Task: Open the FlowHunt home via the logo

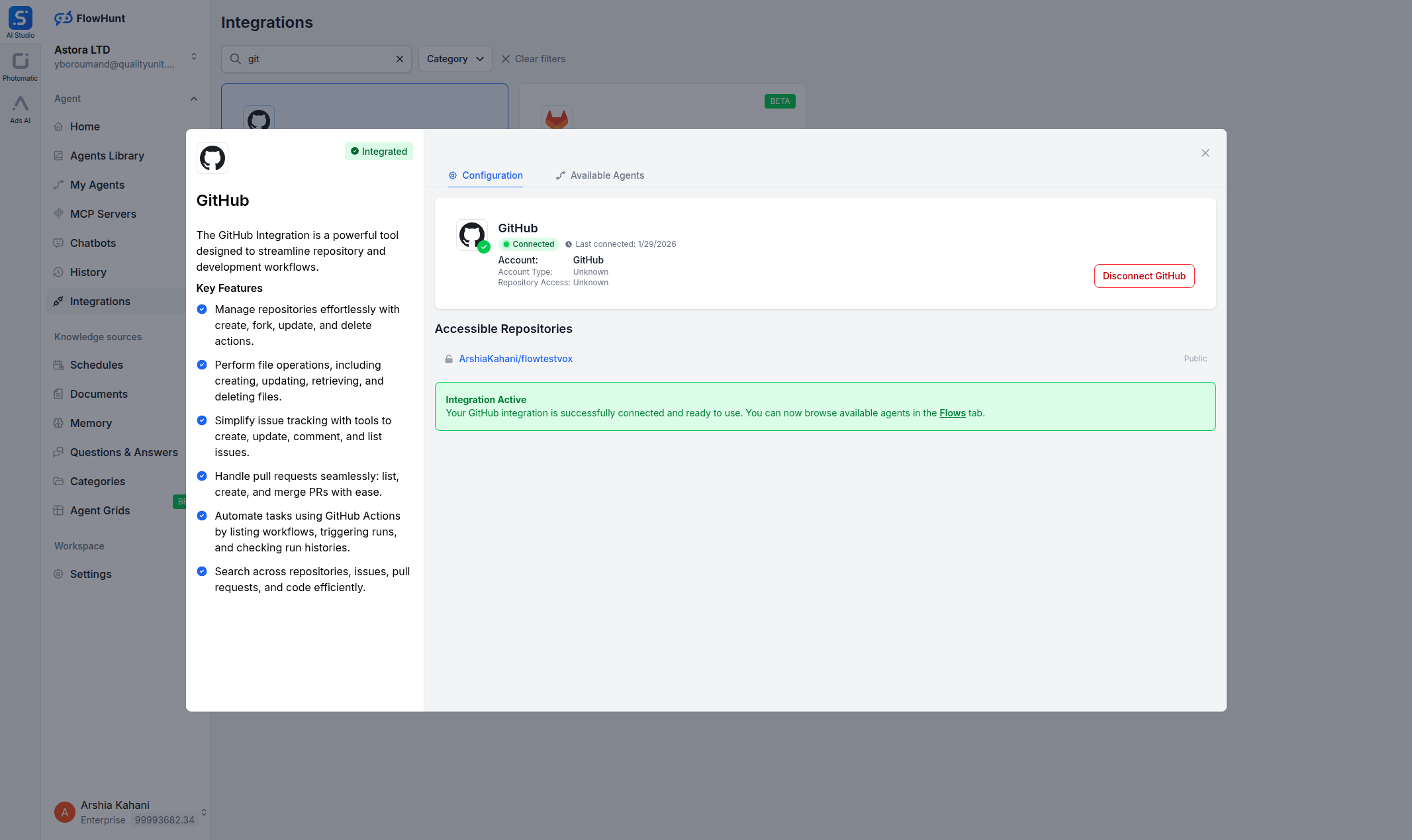Action: 89,18
